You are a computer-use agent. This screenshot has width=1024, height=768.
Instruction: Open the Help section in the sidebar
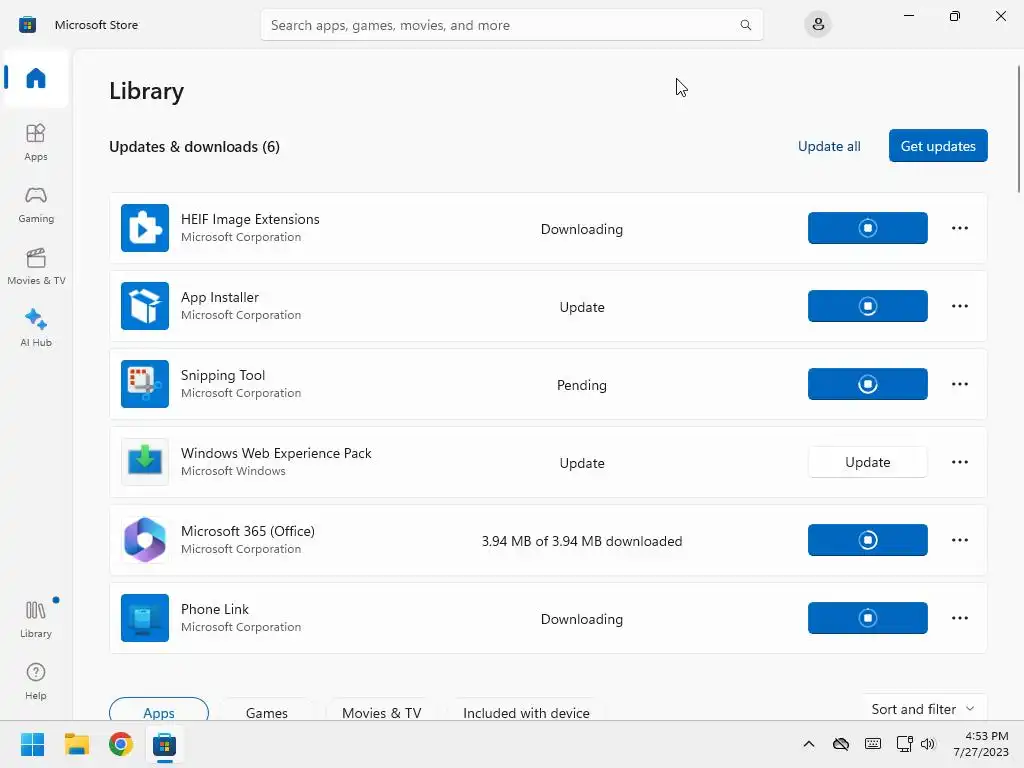36,681
